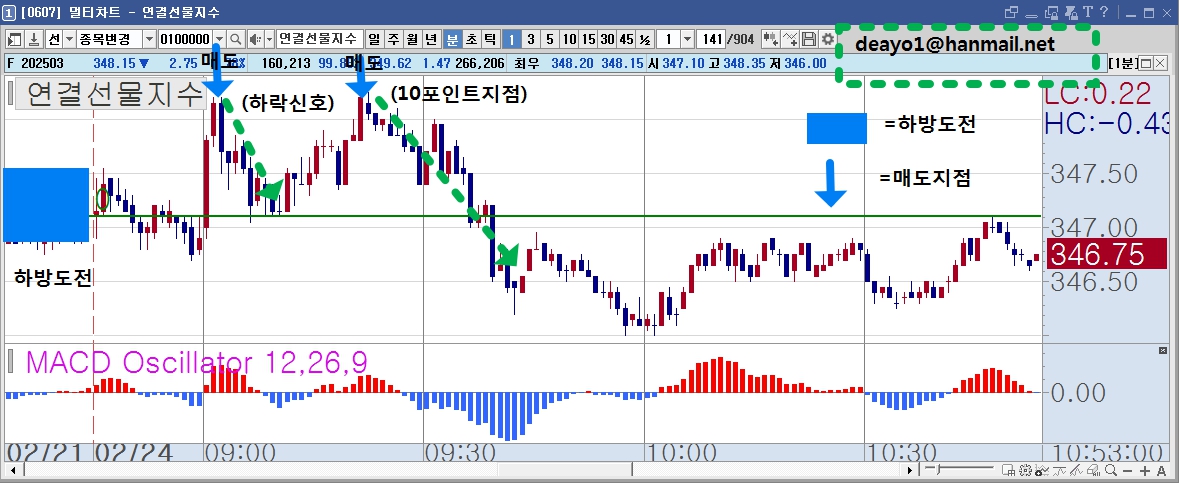Choose the 45-minute interval button

pos(626,39)
